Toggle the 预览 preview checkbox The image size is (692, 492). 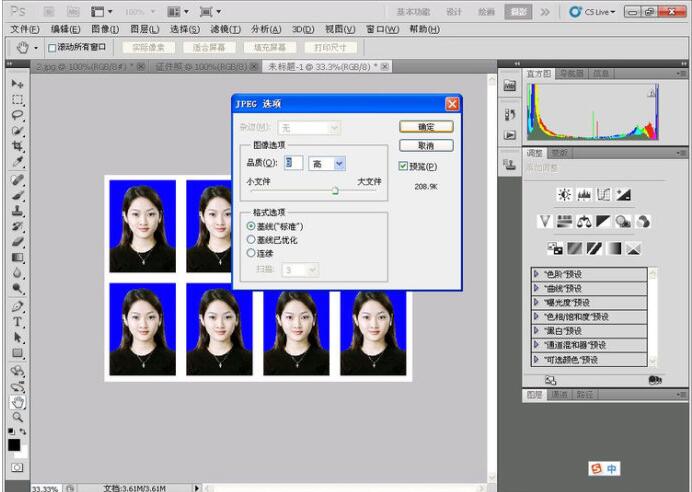403,166
